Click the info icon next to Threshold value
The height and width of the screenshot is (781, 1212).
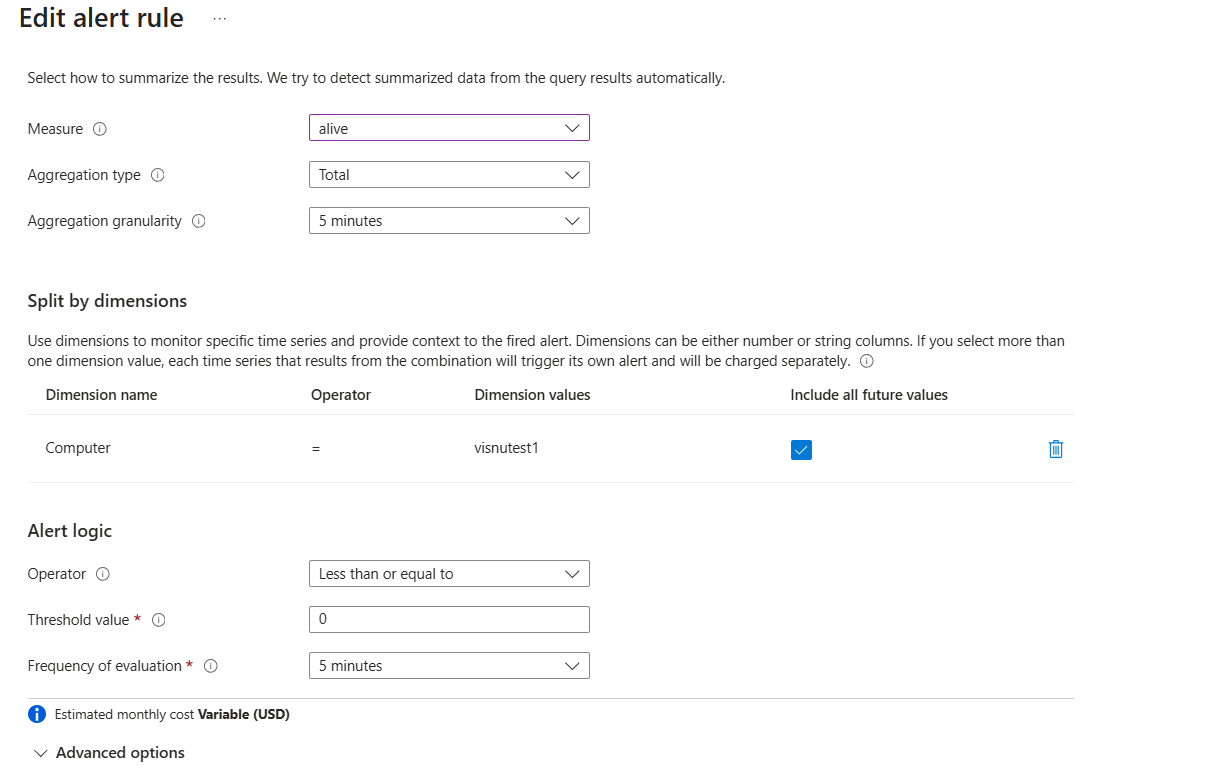click(158, 620)
